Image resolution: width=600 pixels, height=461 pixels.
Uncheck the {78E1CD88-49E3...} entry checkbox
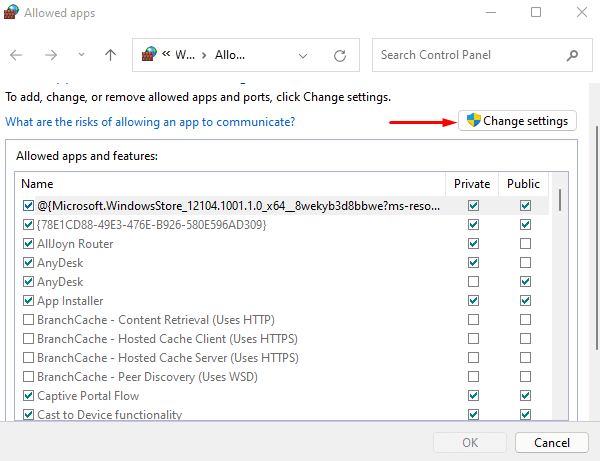coord(28,225)
